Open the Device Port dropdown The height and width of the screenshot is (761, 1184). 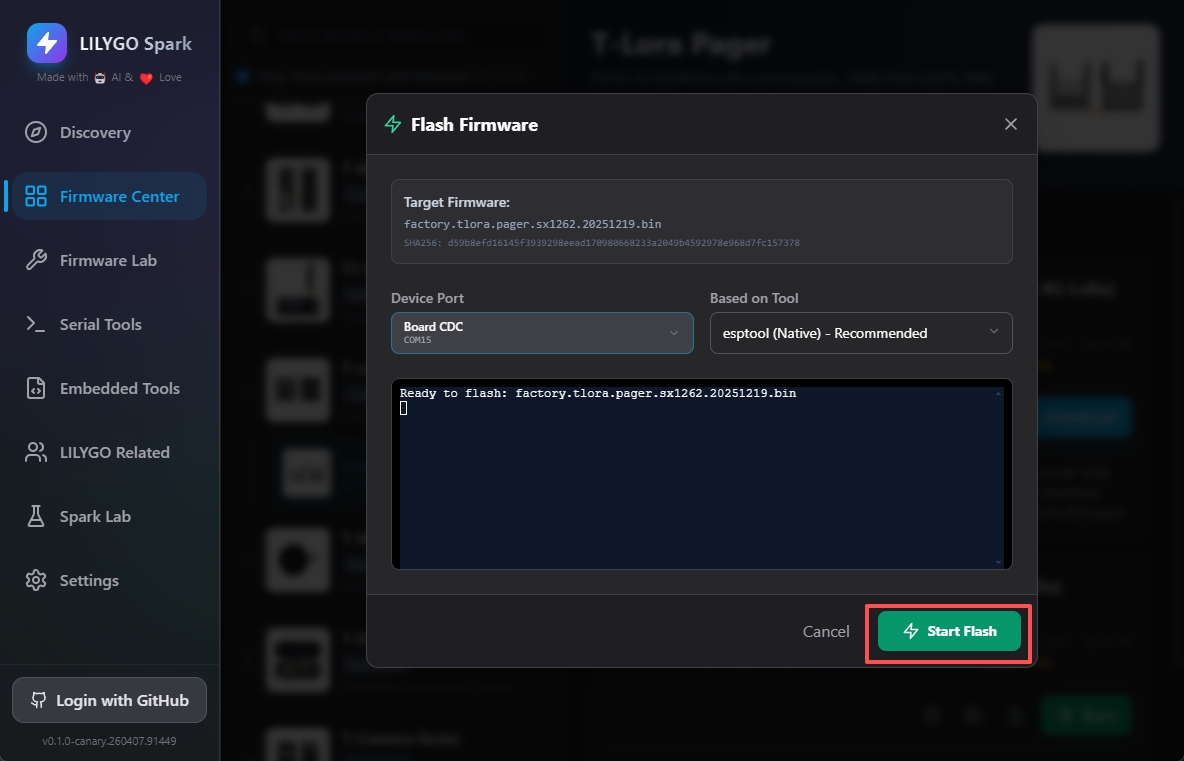(541, 333)
